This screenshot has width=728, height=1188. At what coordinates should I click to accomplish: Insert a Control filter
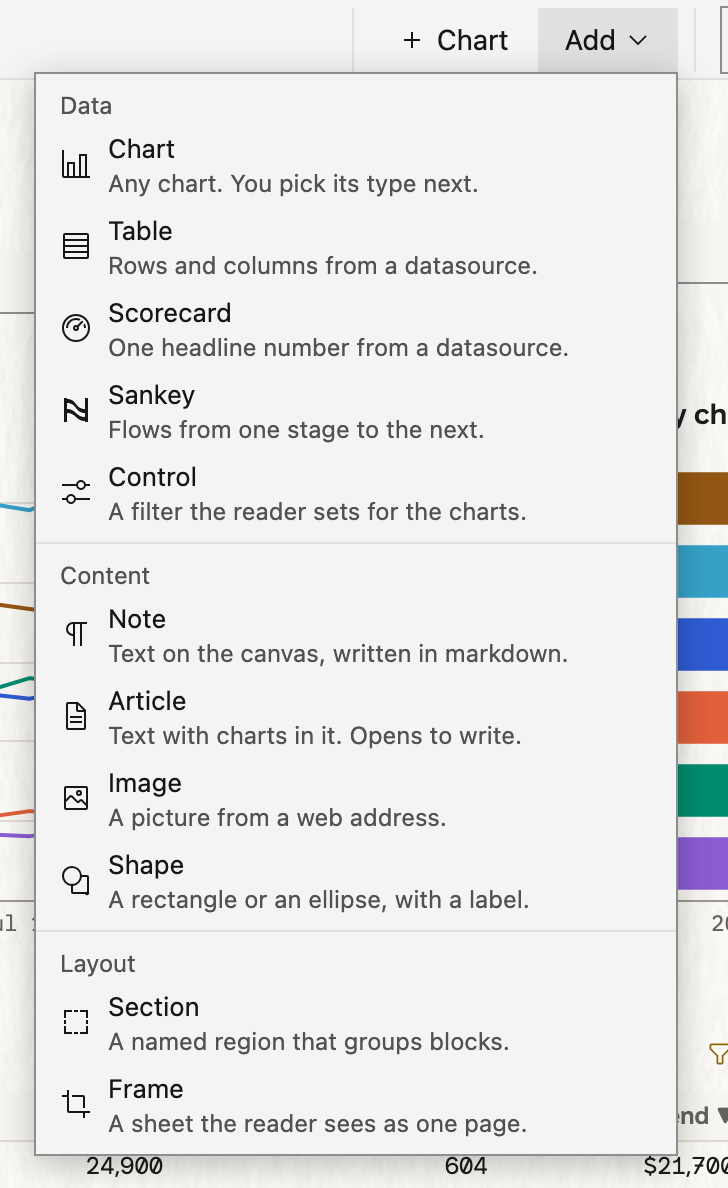[x=356, y=492]
